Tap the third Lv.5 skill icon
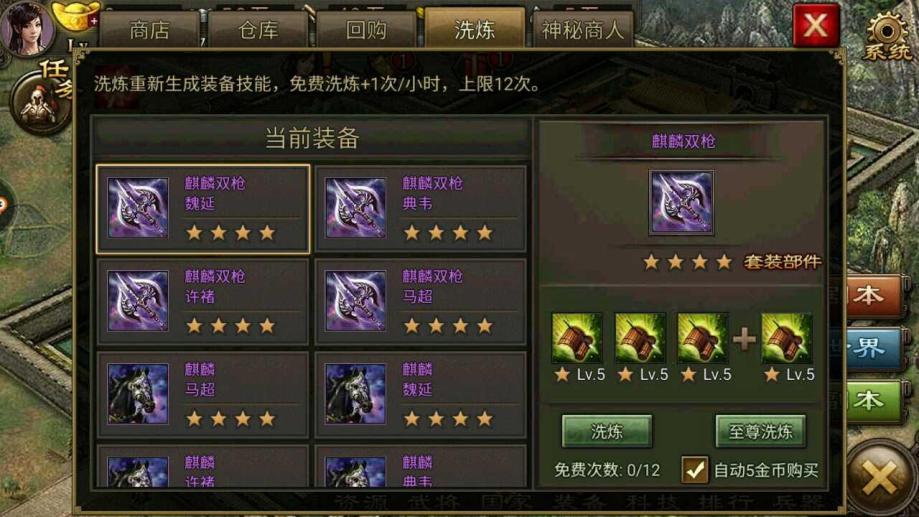Viewport: 919px width, 517px height. pyautogui.click(x=703, y=338)
